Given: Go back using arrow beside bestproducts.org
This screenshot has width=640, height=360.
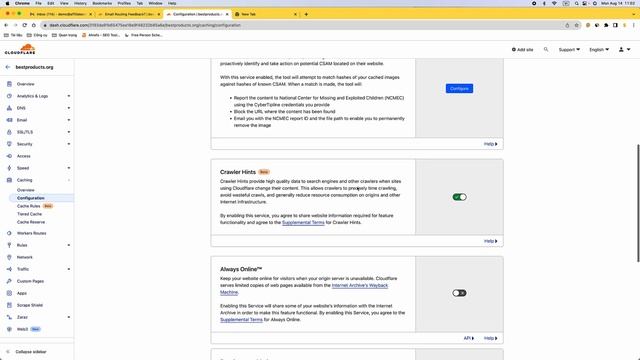Looking at the screenshot, I should coord(8,67).
